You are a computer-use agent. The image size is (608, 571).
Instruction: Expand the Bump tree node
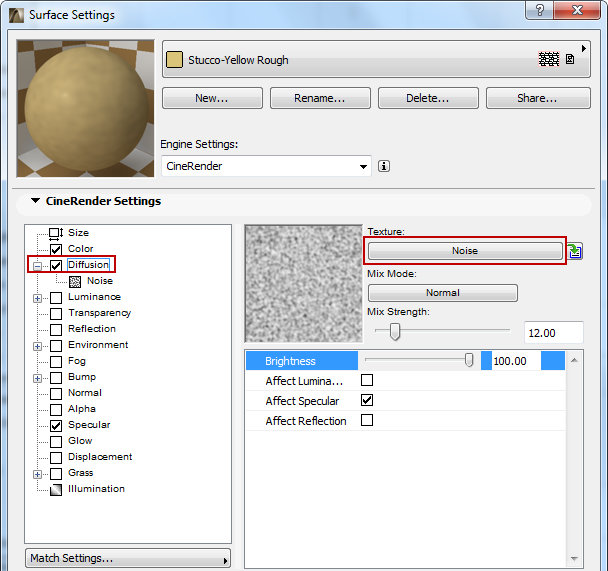pyautogui.click(x=37, y=378)
